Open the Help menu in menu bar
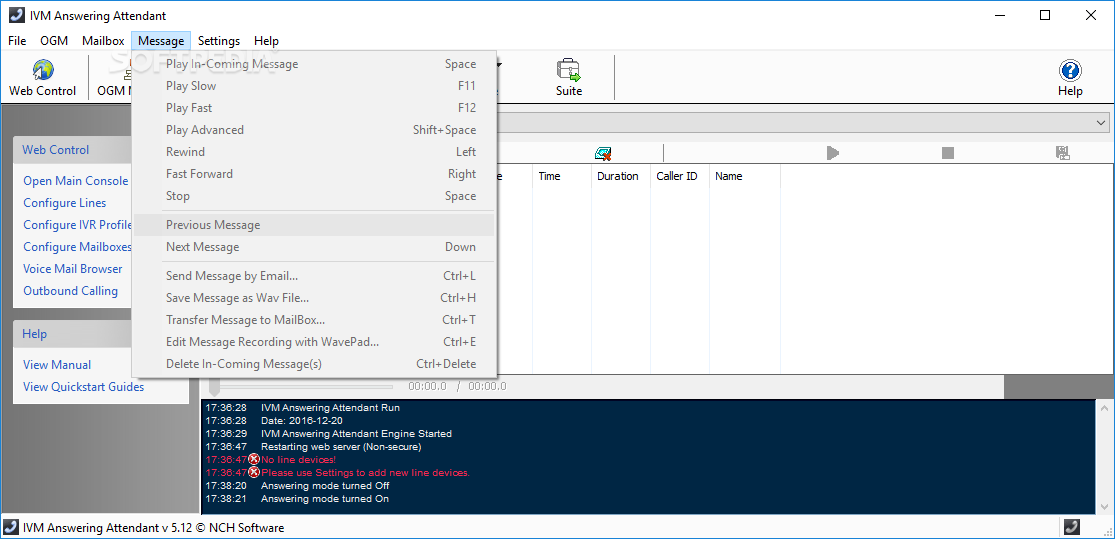This screenshot has width=1115, height=539. [x=266, y=41]
